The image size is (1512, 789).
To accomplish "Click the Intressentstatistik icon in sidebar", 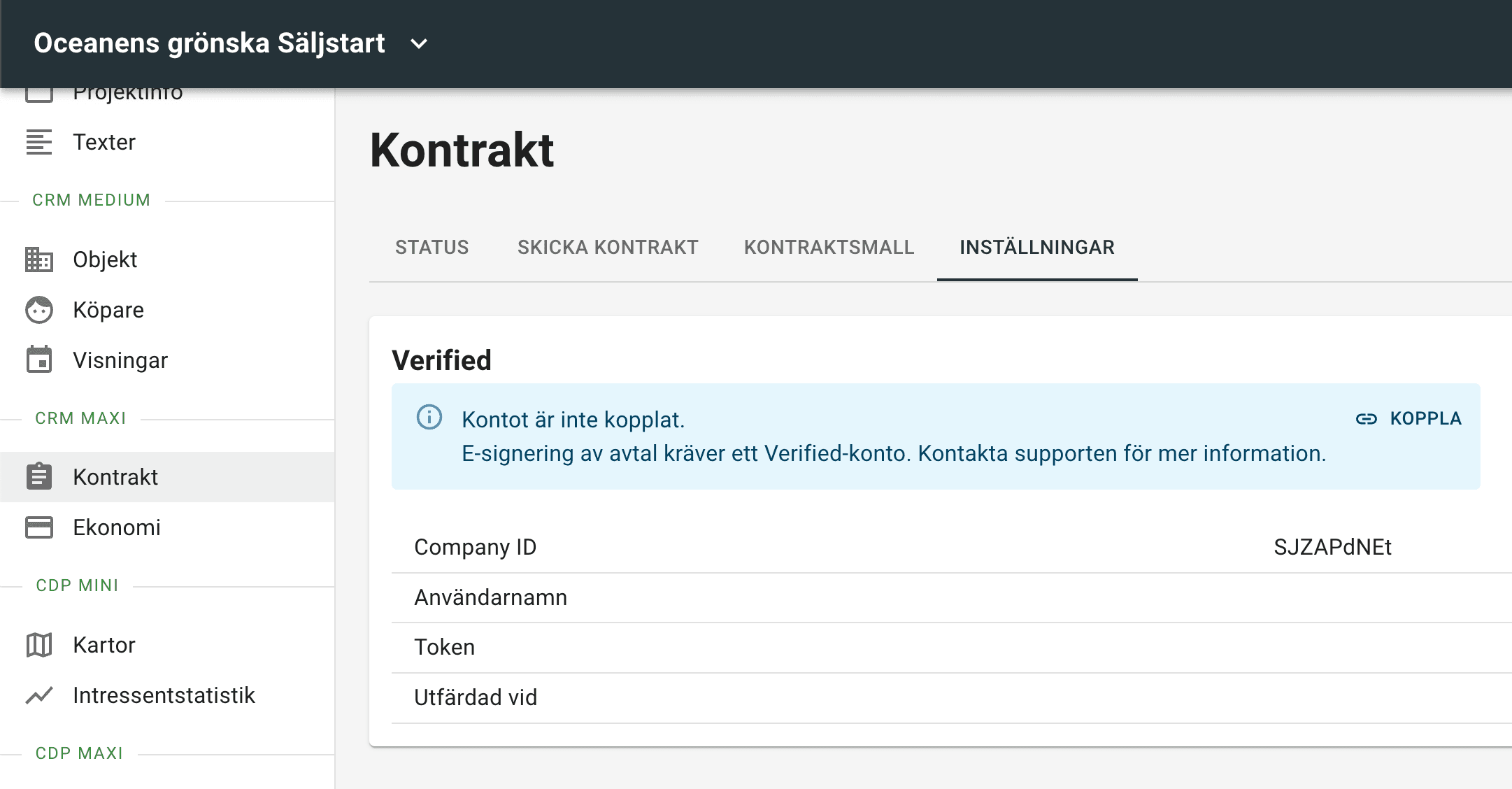I will [x=40, y=695].
